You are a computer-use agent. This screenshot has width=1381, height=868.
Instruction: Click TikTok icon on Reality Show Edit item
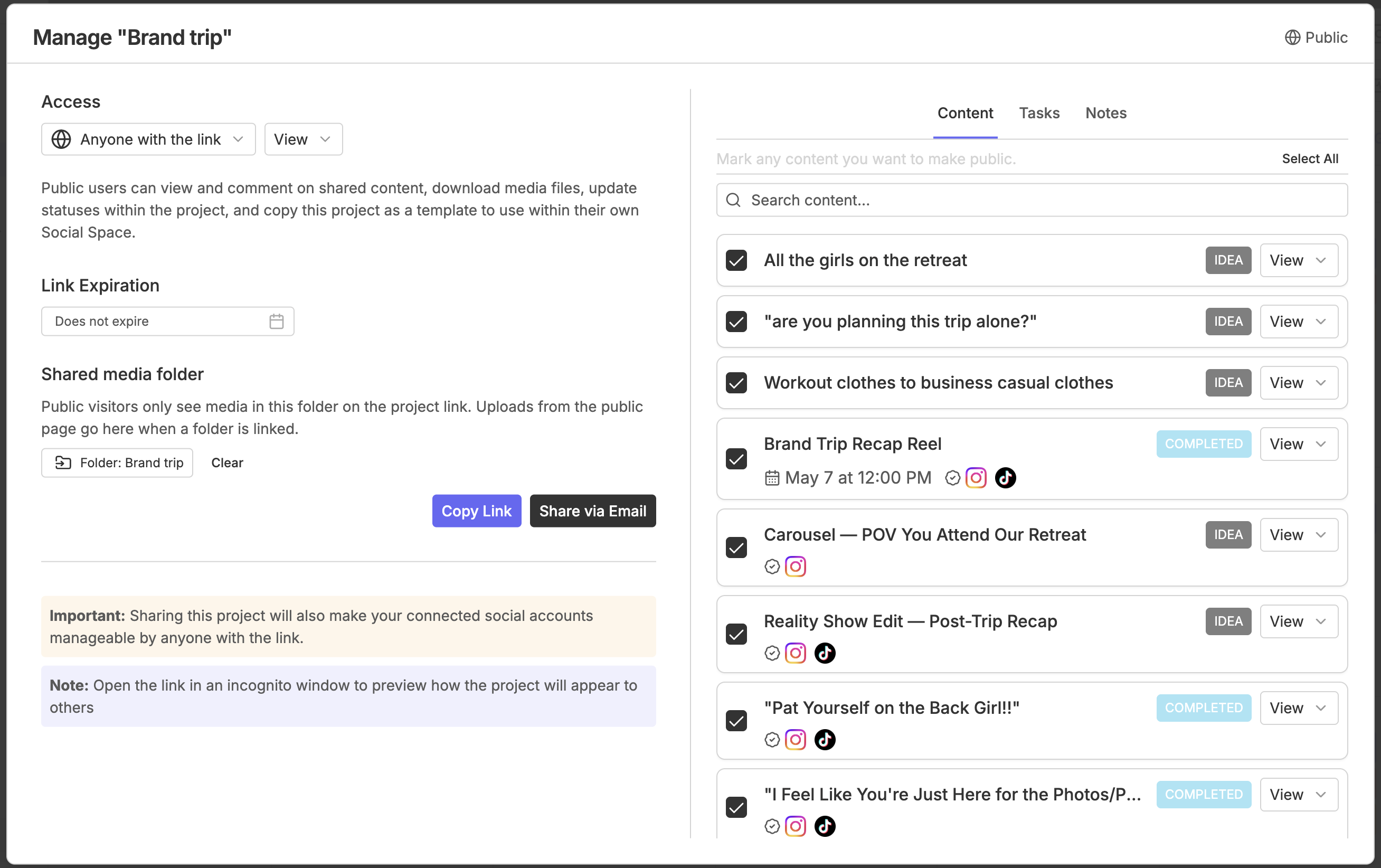pyautogui.click(x=825, y=654)
